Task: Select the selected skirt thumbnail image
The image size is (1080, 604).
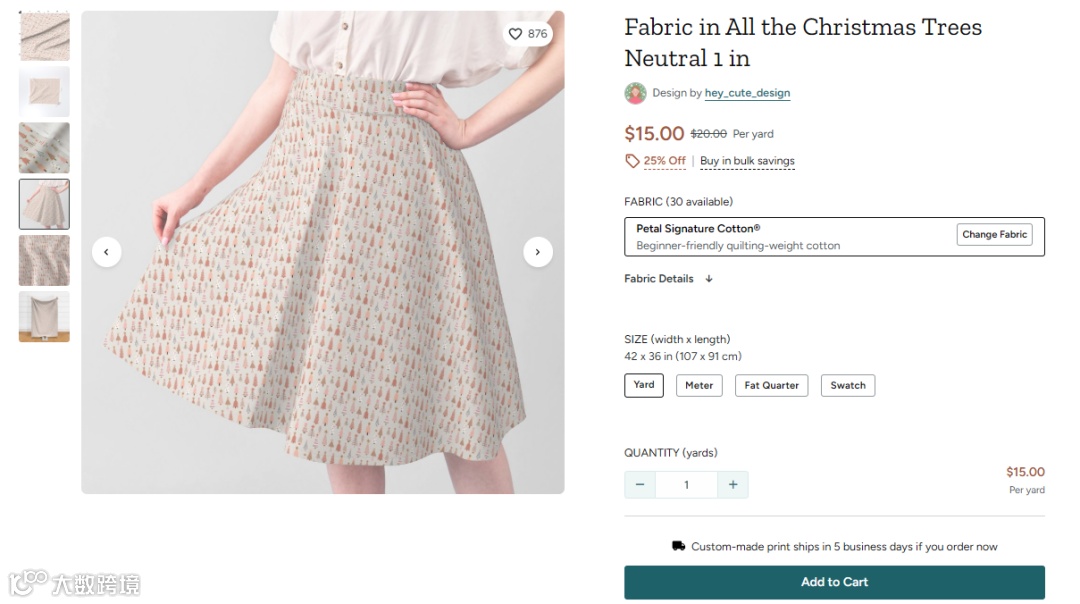Action: tap(44, 204)
